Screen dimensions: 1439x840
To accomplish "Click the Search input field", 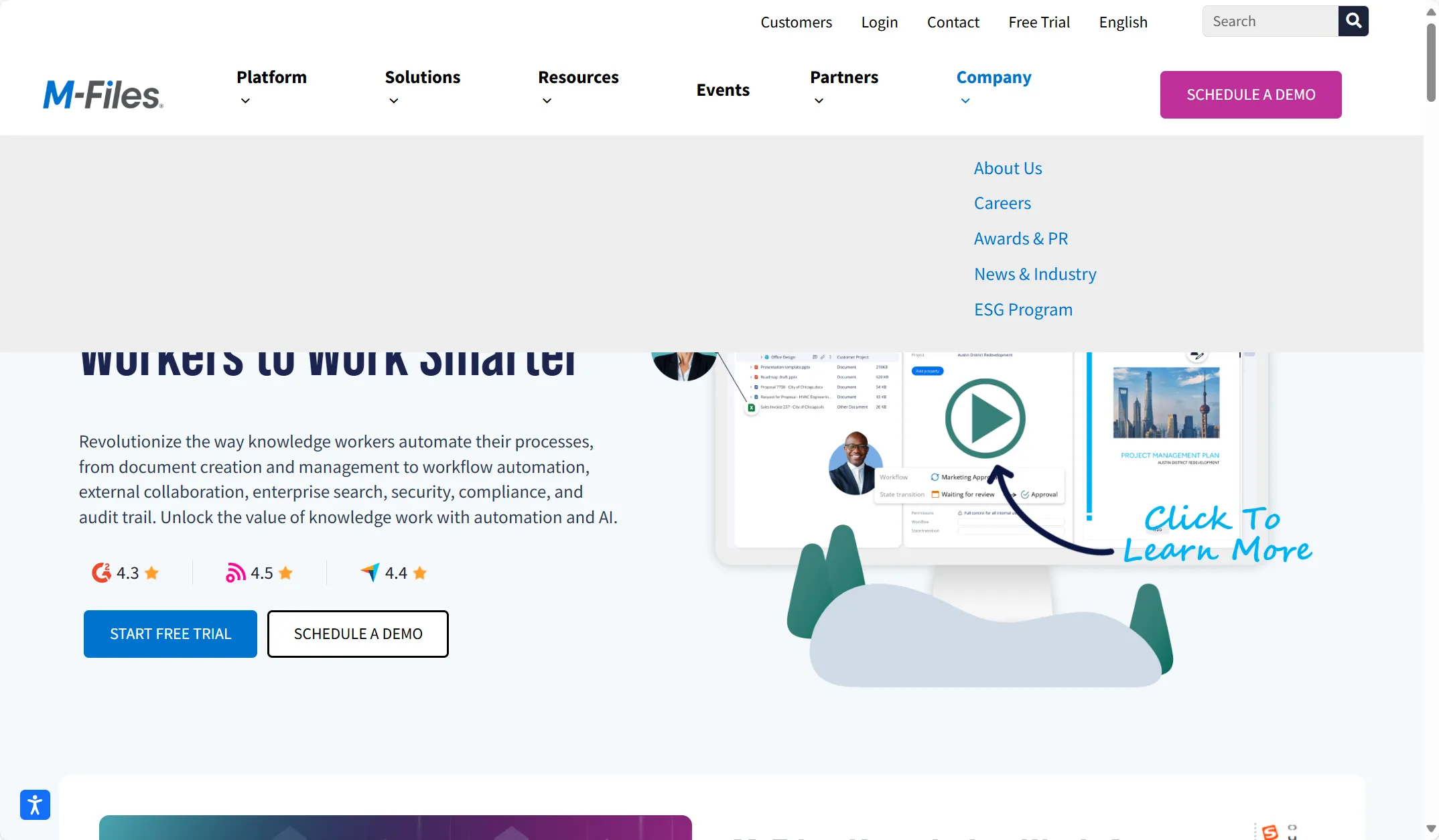I will pyautogui.click(x=1269, y=20).
